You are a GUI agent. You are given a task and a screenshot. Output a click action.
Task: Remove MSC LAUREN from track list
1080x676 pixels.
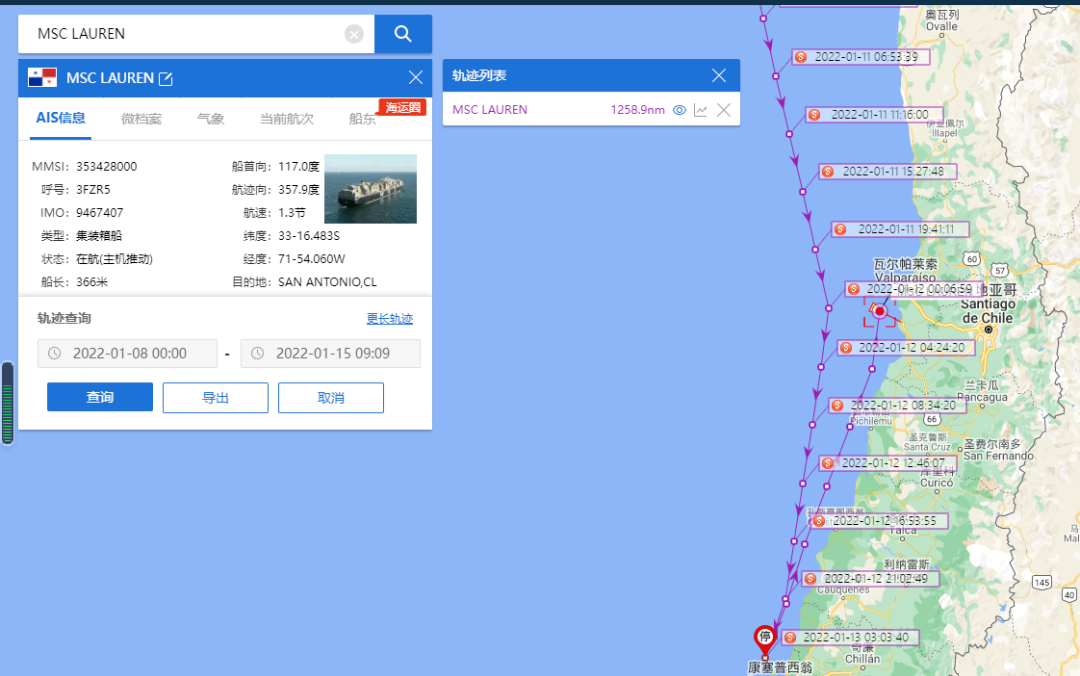click(x=723, y=110)
